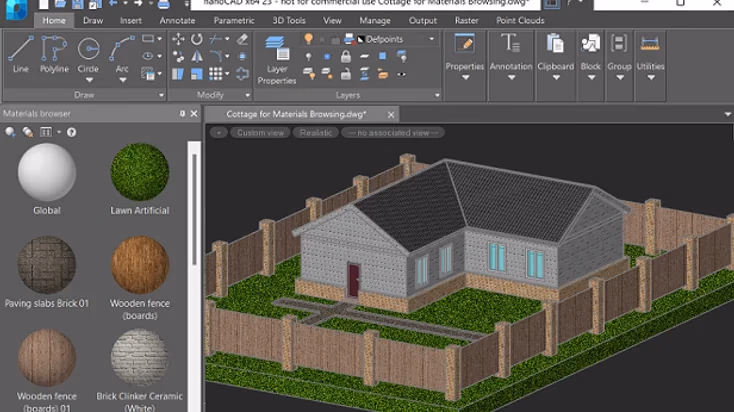Screen dimensions: 734x412
Task: Click the print icon in quick access toolbar
Action: pos(163,5)
